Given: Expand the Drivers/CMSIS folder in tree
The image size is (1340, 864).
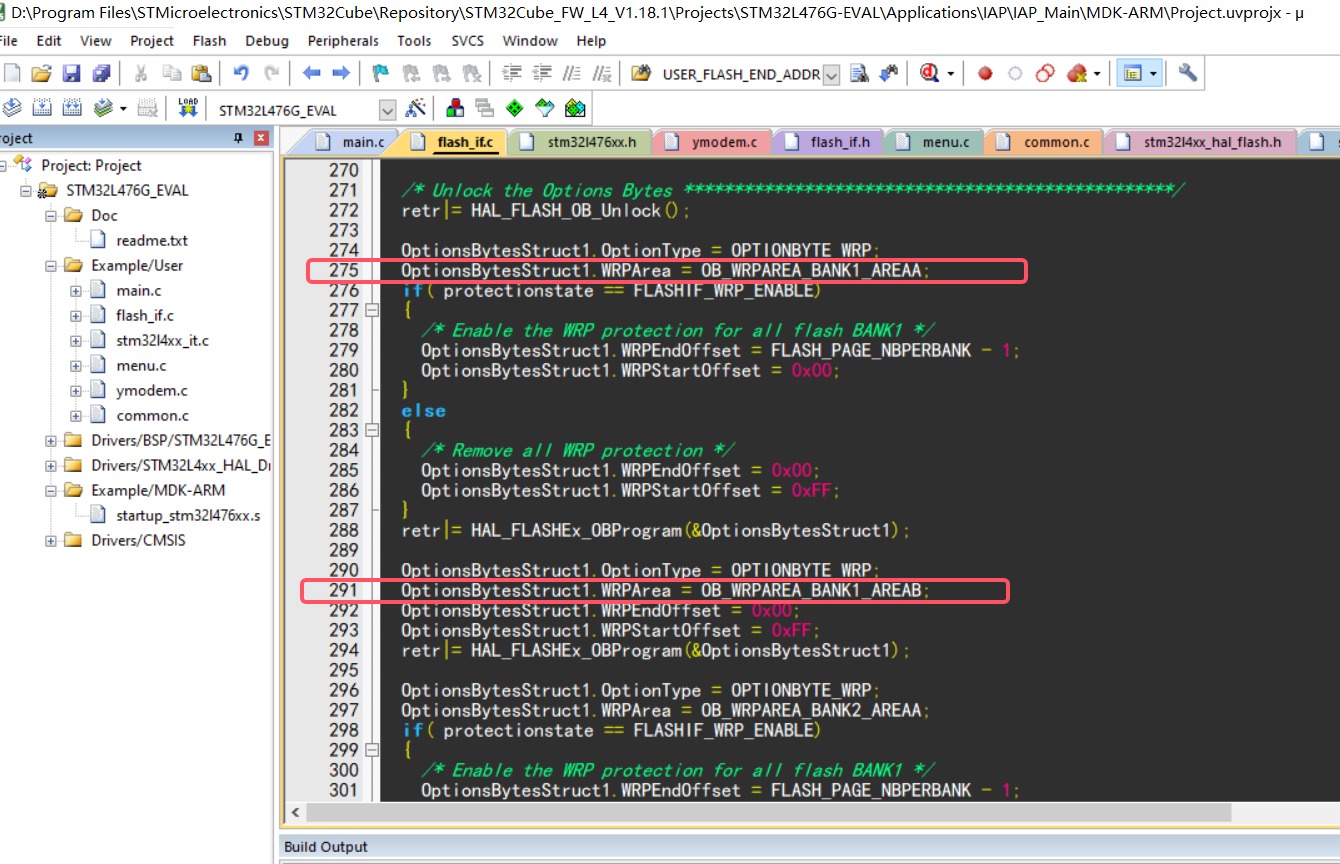Looking at the screenshot, I should [x=51, y=540].
